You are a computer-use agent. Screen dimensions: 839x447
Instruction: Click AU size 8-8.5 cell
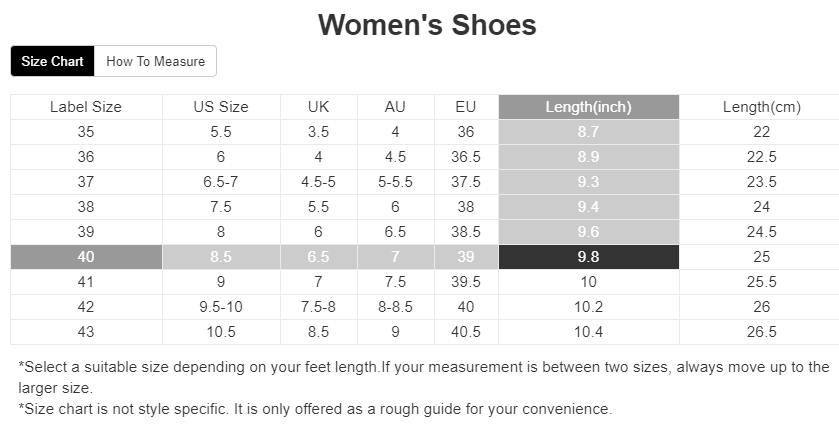point(395,307)
